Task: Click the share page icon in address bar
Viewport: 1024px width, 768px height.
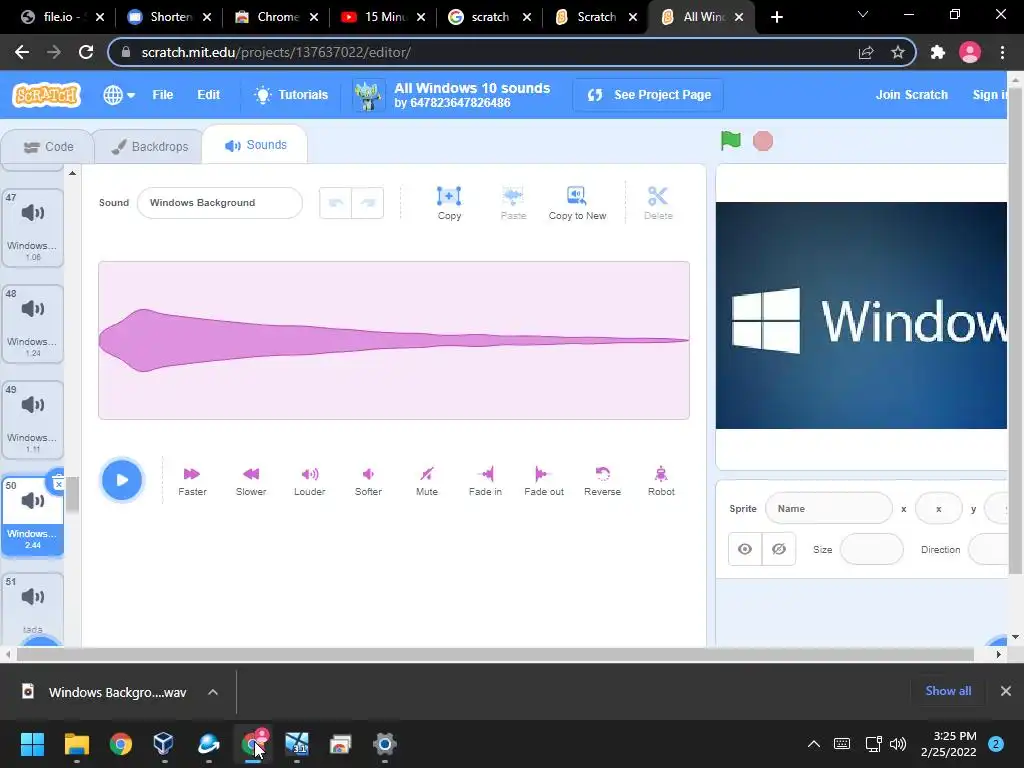Action: [x=866, y=52]
